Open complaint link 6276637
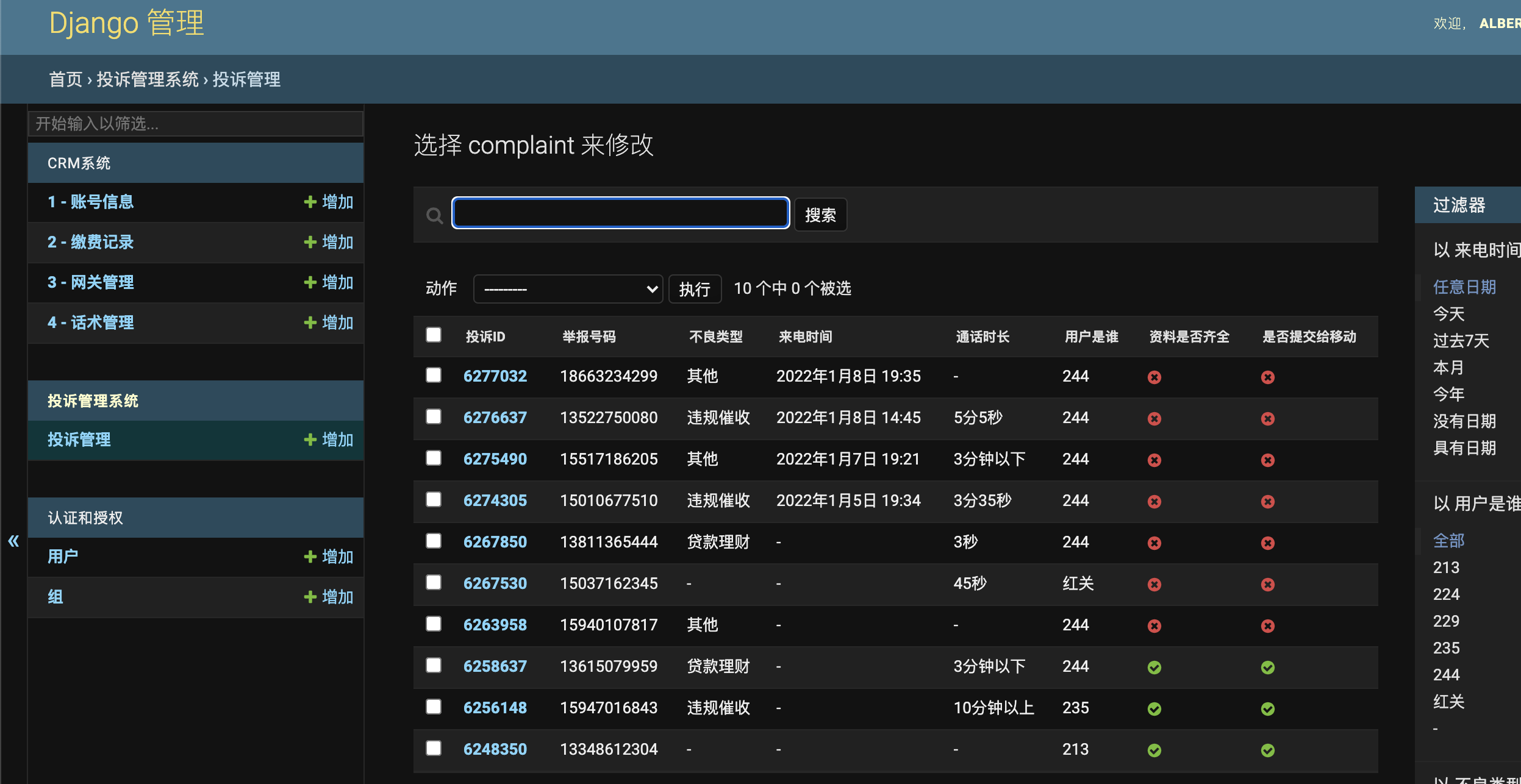The height and width of the screenshot is (784, 1521). (495, 418)
